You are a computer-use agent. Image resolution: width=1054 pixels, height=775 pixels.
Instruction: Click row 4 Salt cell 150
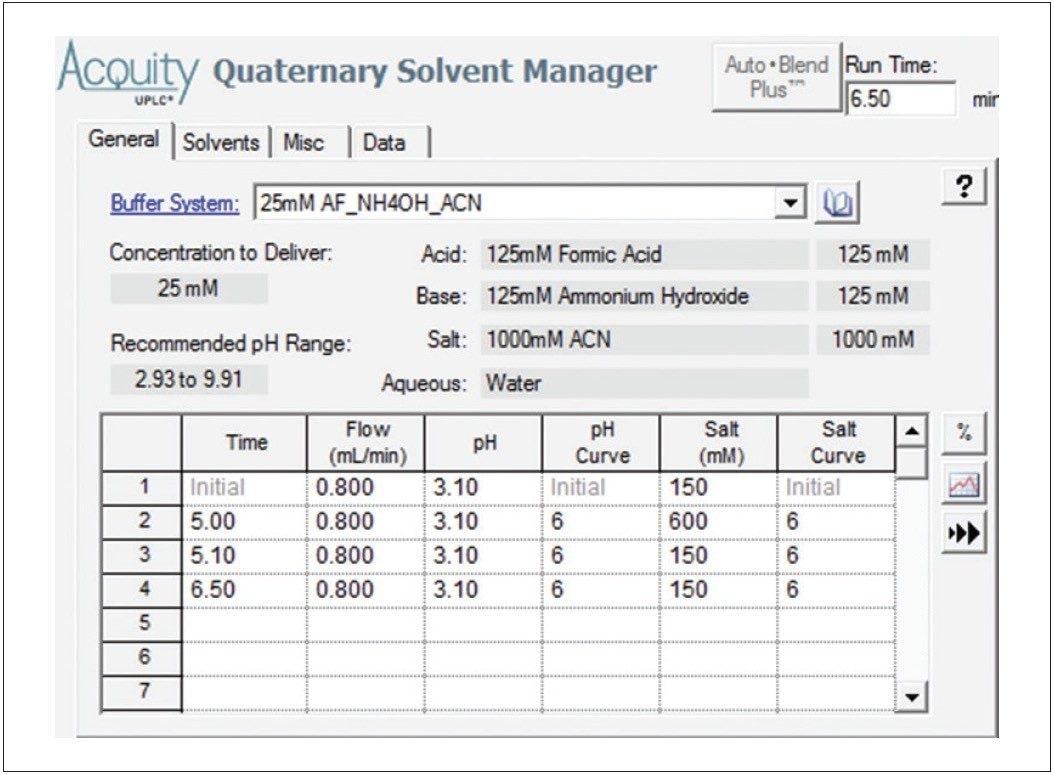pos(719,590)
